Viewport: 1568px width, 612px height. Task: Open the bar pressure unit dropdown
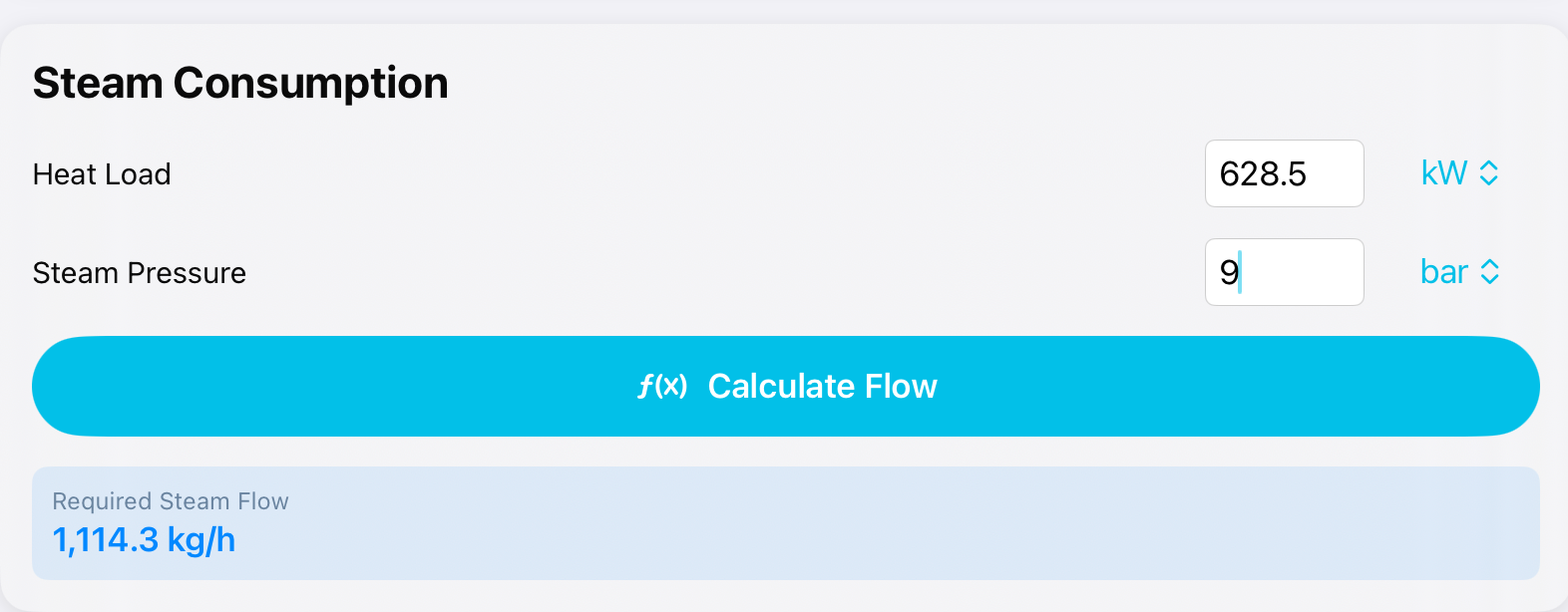[1459, 272]
